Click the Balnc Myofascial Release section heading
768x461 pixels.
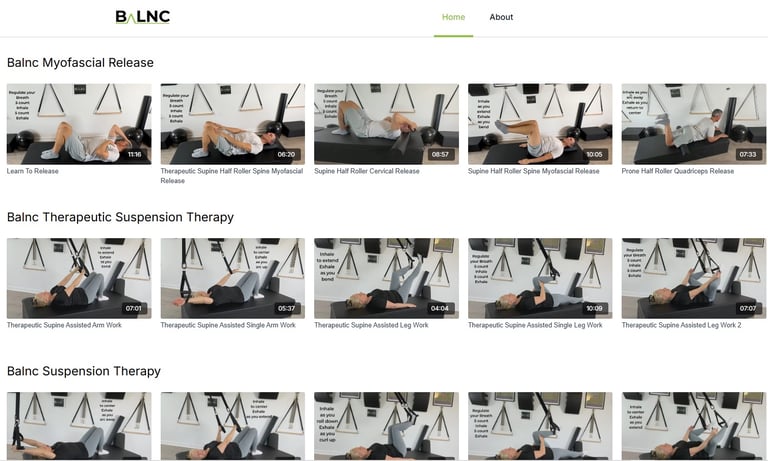(x=80, y=63)
